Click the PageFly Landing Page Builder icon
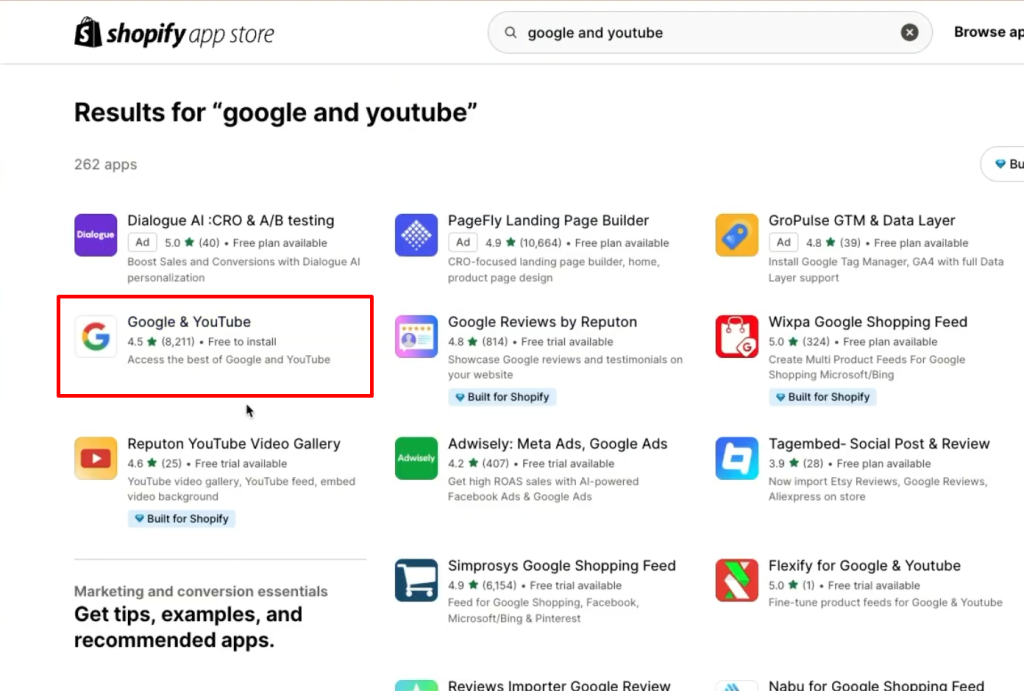This screenshot has height=691, width=1024. point(416,235)
